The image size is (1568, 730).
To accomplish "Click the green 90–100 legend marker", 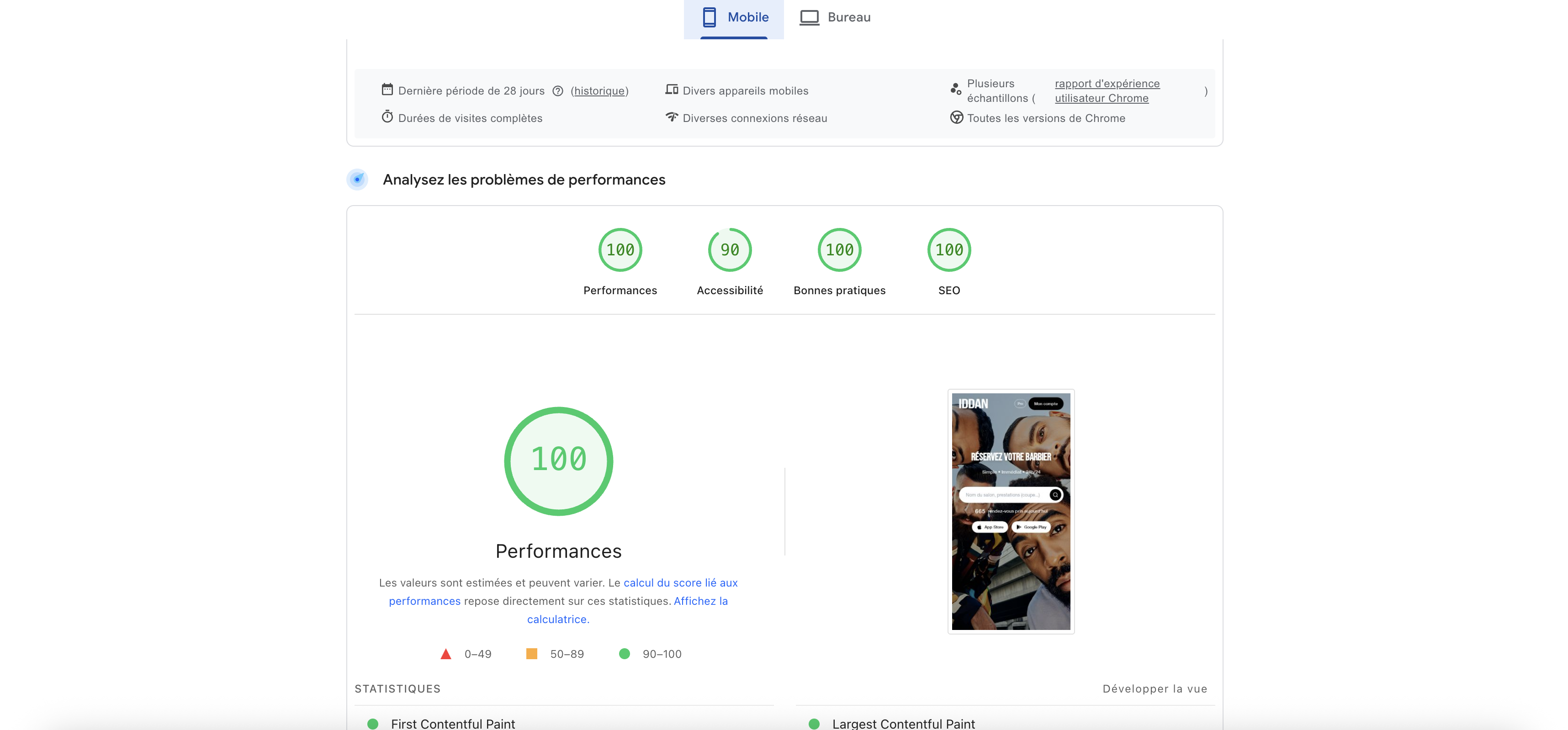I will point(625,653).
